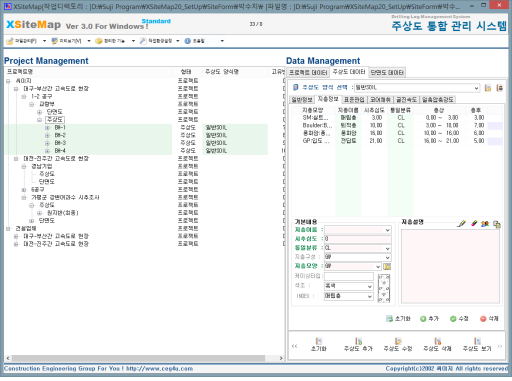Viewport: 512px width, 381px height.
Task: Select the 건설업체 root node
Action: 26,229
